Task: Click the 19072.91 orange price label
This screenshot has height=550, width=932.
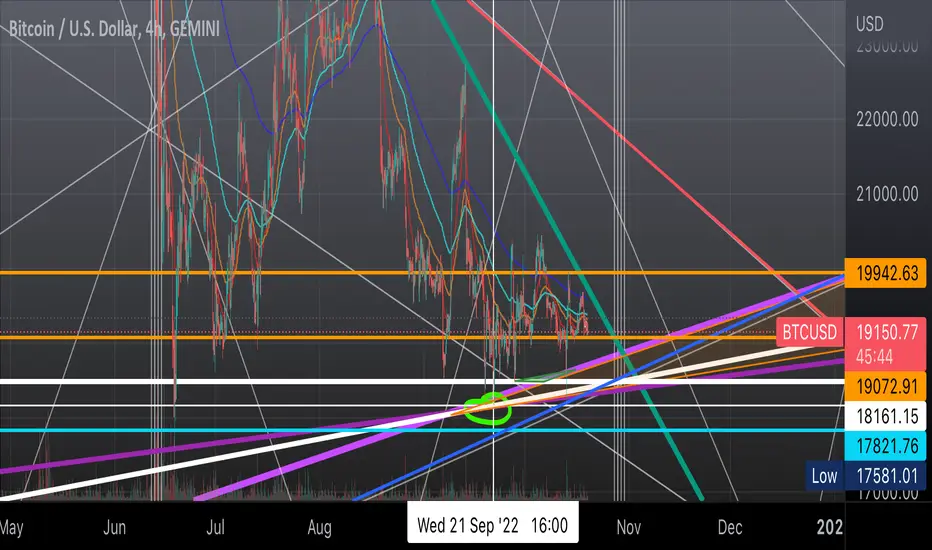Action: (886, 386)
